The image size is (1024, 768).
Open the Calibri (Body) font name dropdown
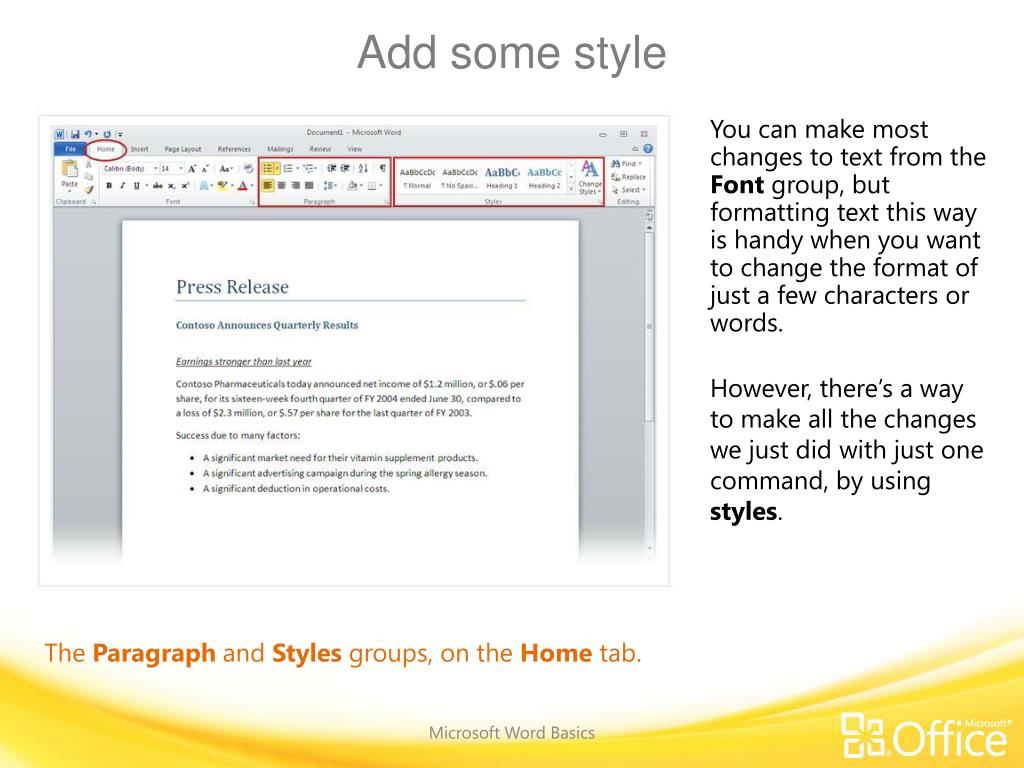(155, 168)
